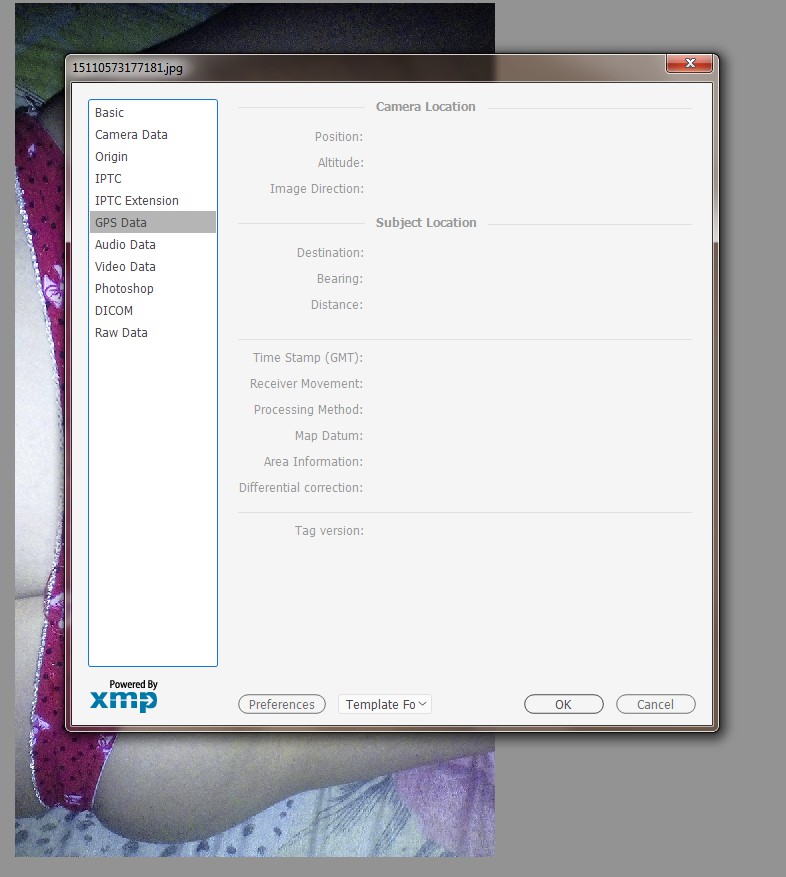This screenshot has height=877, width=786.
Task: Select the Origin category
Action: [x=153, y=157]
